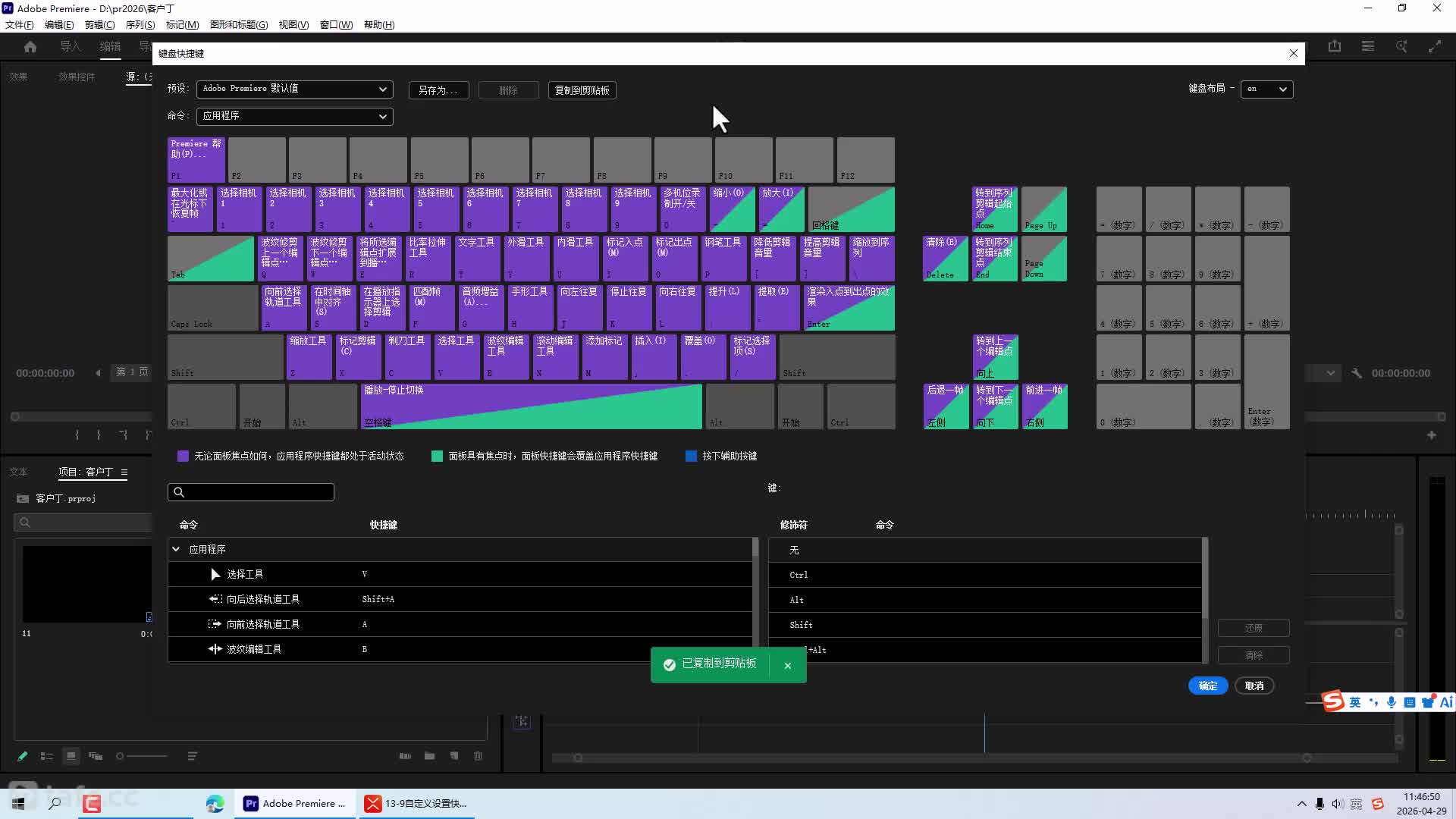Open the 编辑(E) menu
Screen dimensions: 1456x819
click(59, 25)
